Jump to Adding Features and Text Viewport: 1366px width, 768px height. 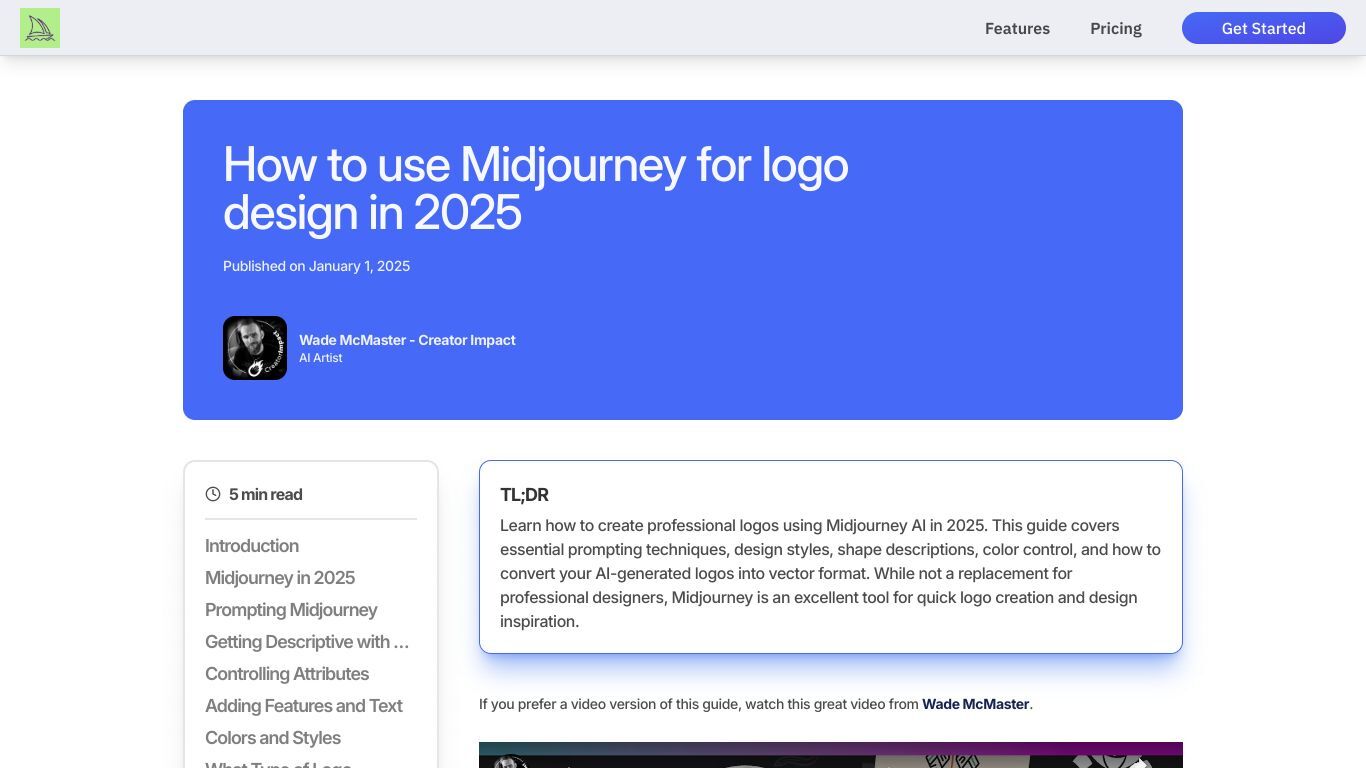[x=304, y=706]
